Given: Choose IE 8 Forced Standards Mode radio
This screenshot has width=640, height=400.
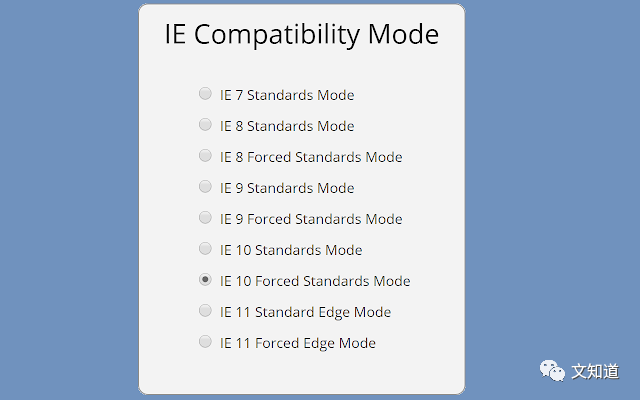Looking at the screenshot, I should coord(205,156).
